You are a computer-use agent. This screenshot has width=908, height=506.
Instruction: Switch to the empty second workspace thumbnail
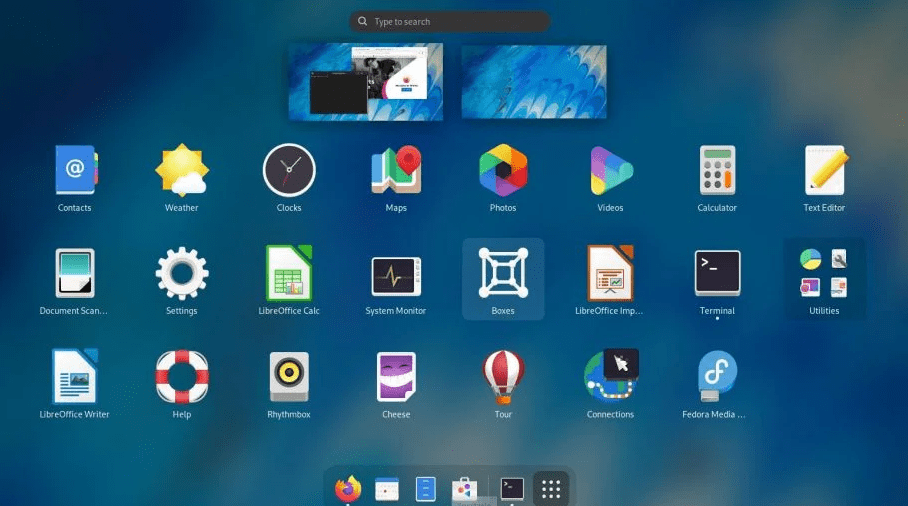coord(534,82)
